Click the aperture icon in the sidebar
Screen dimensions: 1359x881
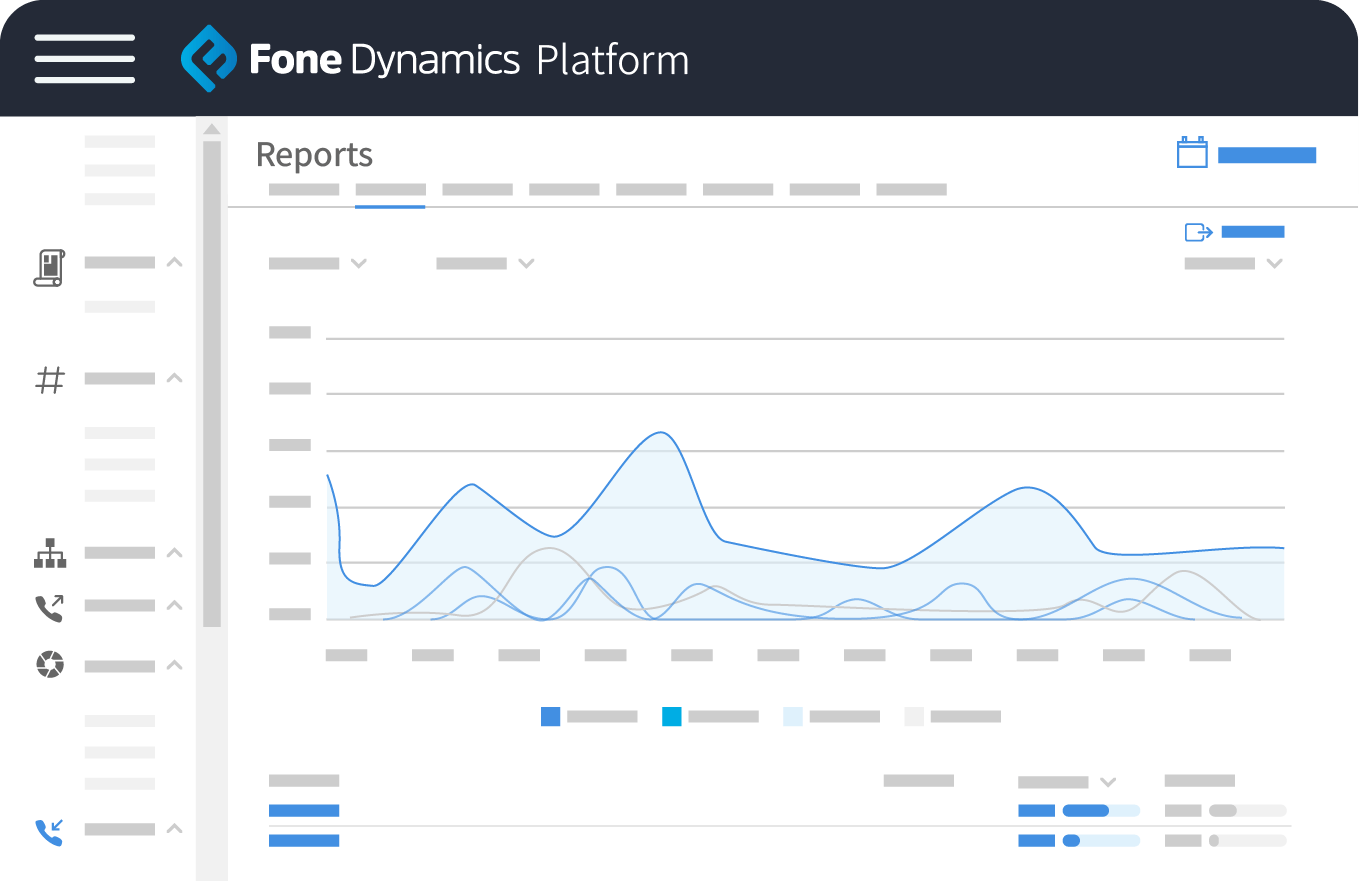(49, 665)
